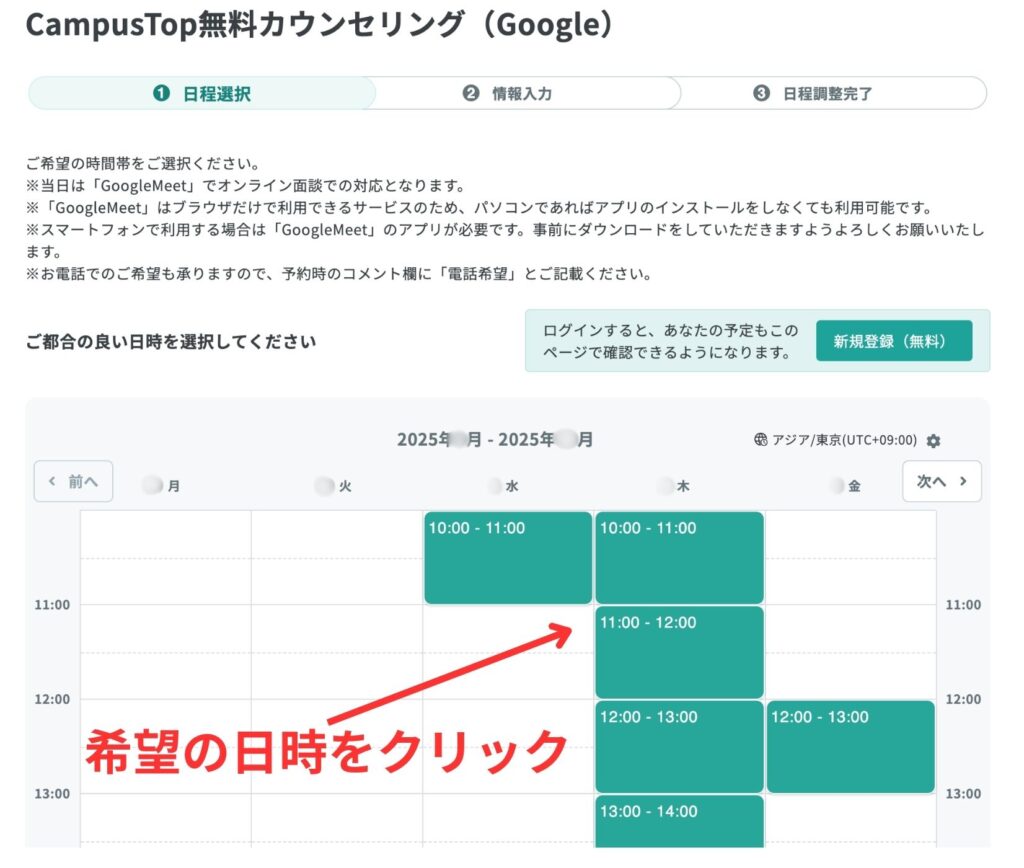Screen dimensions: 1024x868
Task: Select the 水 (Wednesday) column header
Action: pyautogui.click(x=507, y=487)
